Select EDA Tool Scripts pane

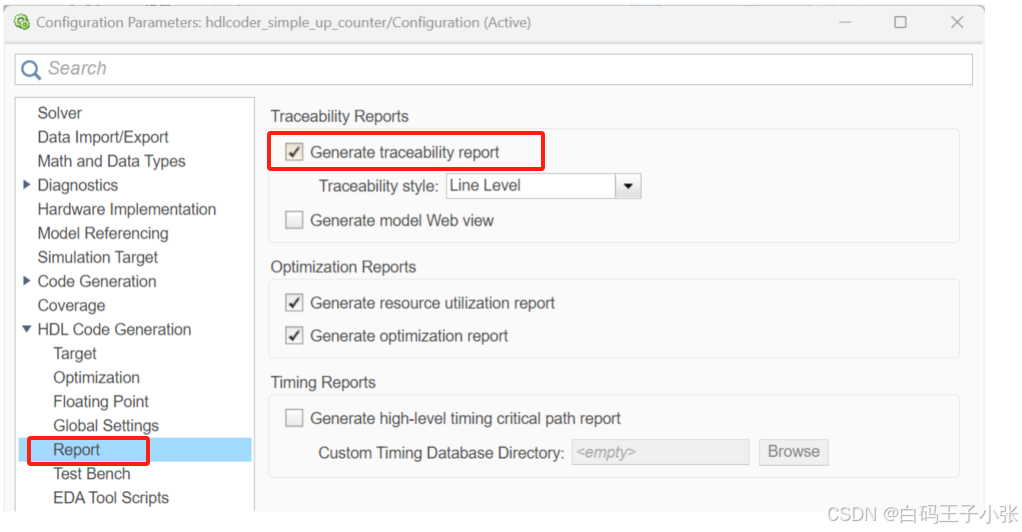(x=111, y=497)
